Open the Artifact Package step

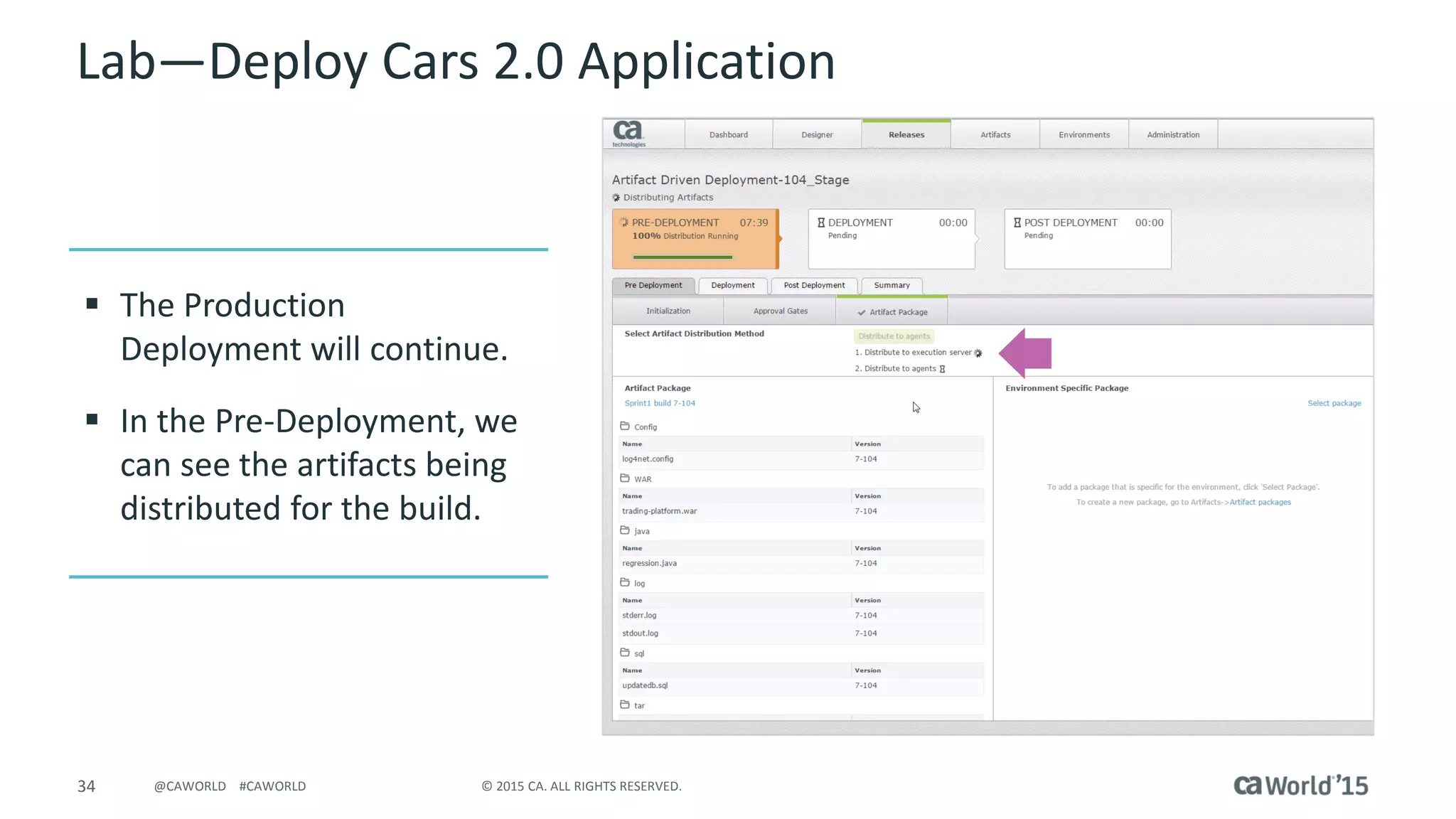coord(892,311)
